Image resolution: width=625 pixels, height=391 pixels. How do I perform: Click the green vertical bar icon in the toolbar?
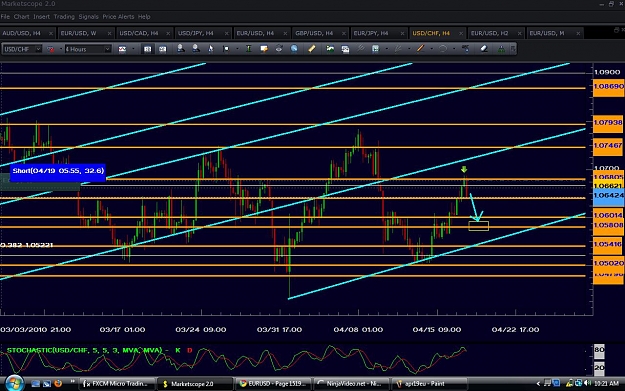(248, 49)
